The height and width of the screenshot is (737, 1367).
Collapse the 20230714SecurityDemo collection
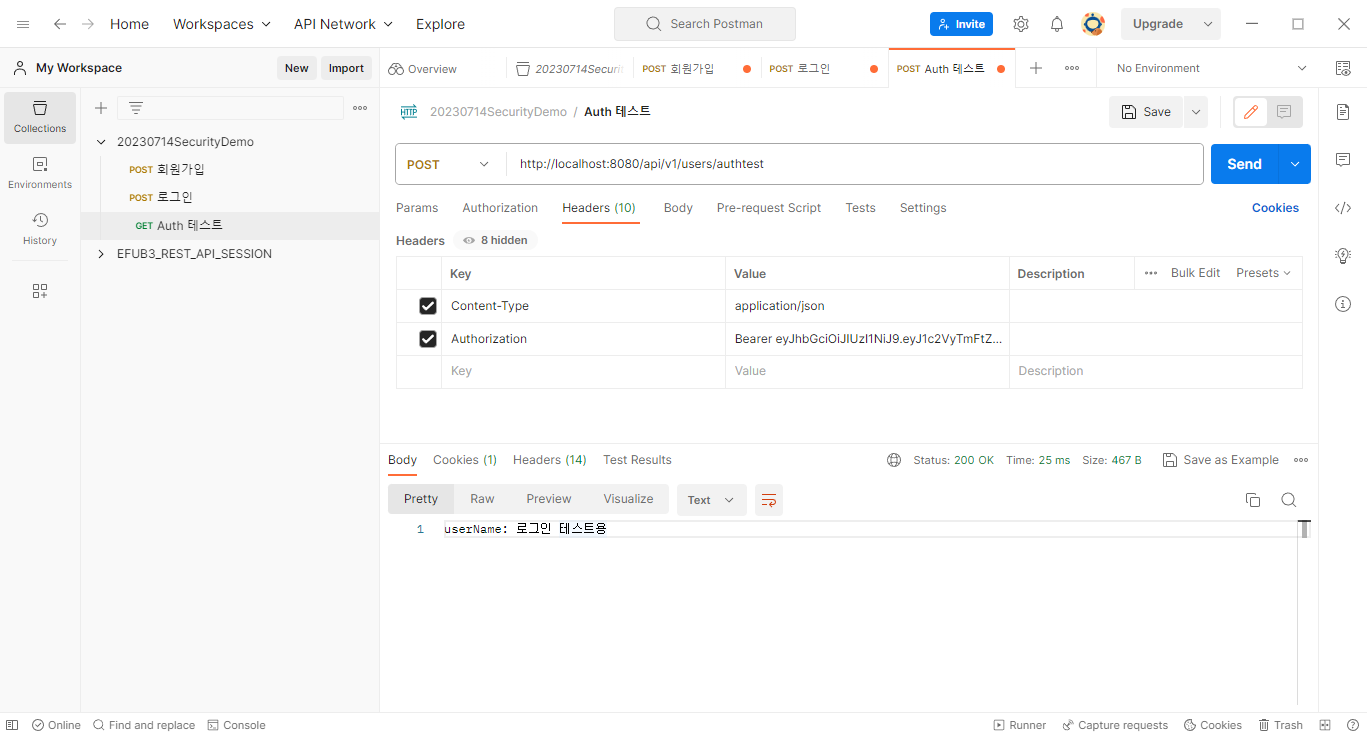point(101,142)
